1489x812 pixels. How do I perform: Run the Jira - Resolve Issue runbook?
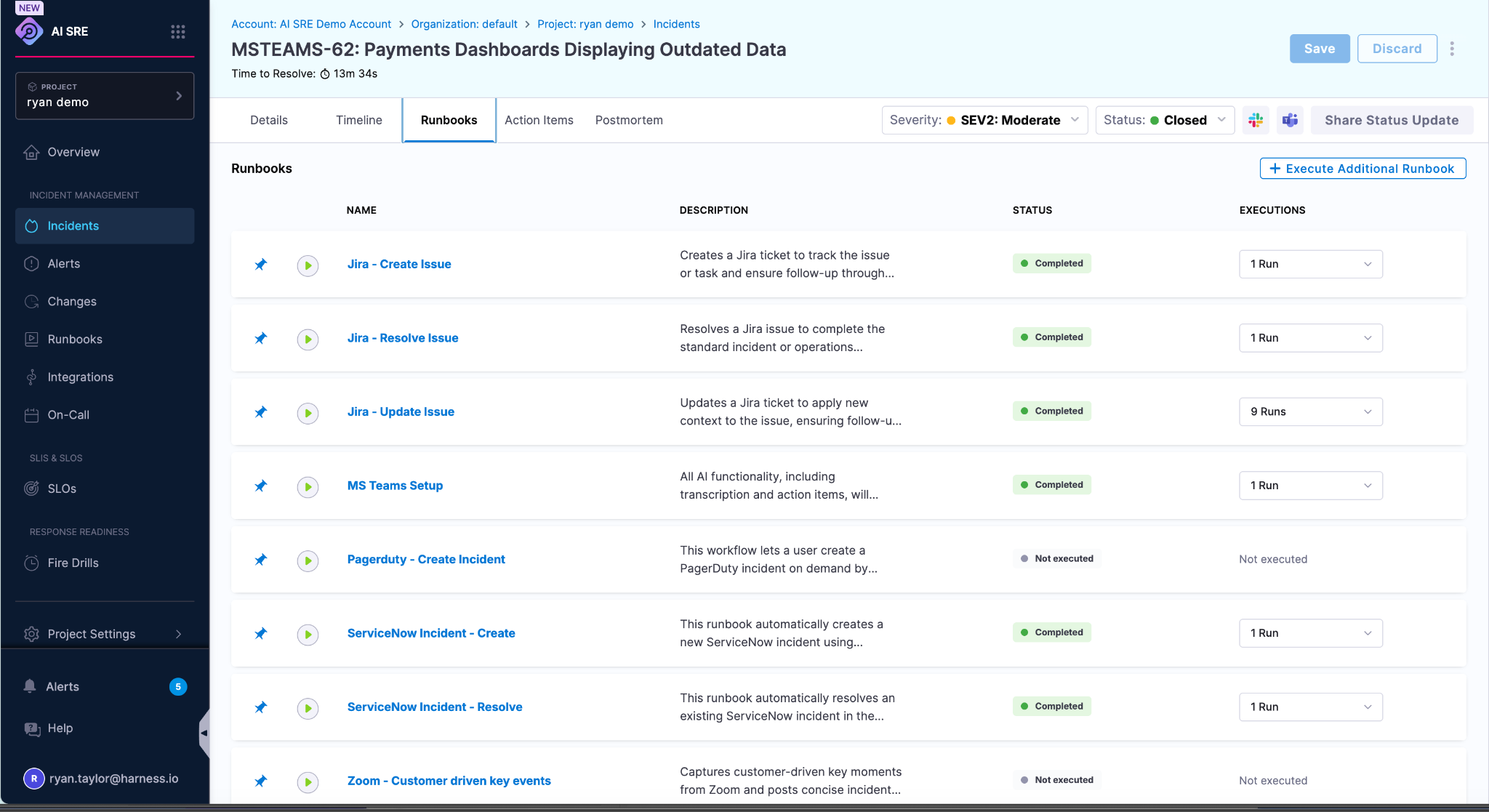[308, 339]
